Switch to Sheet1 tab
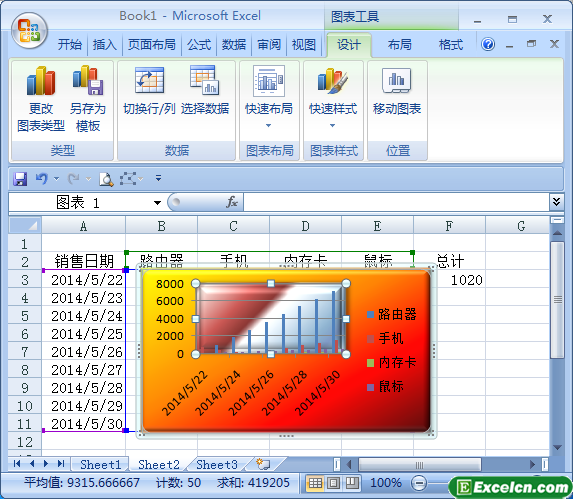The width and height of the screenshot is (573, 499). [100, 465]
